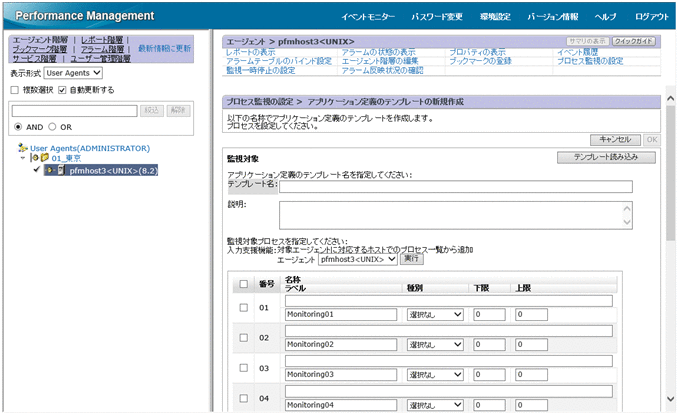Check the row 03 checkbox
Image resolution: width=680 pixels, height=416 pixels.
(244, 368)
